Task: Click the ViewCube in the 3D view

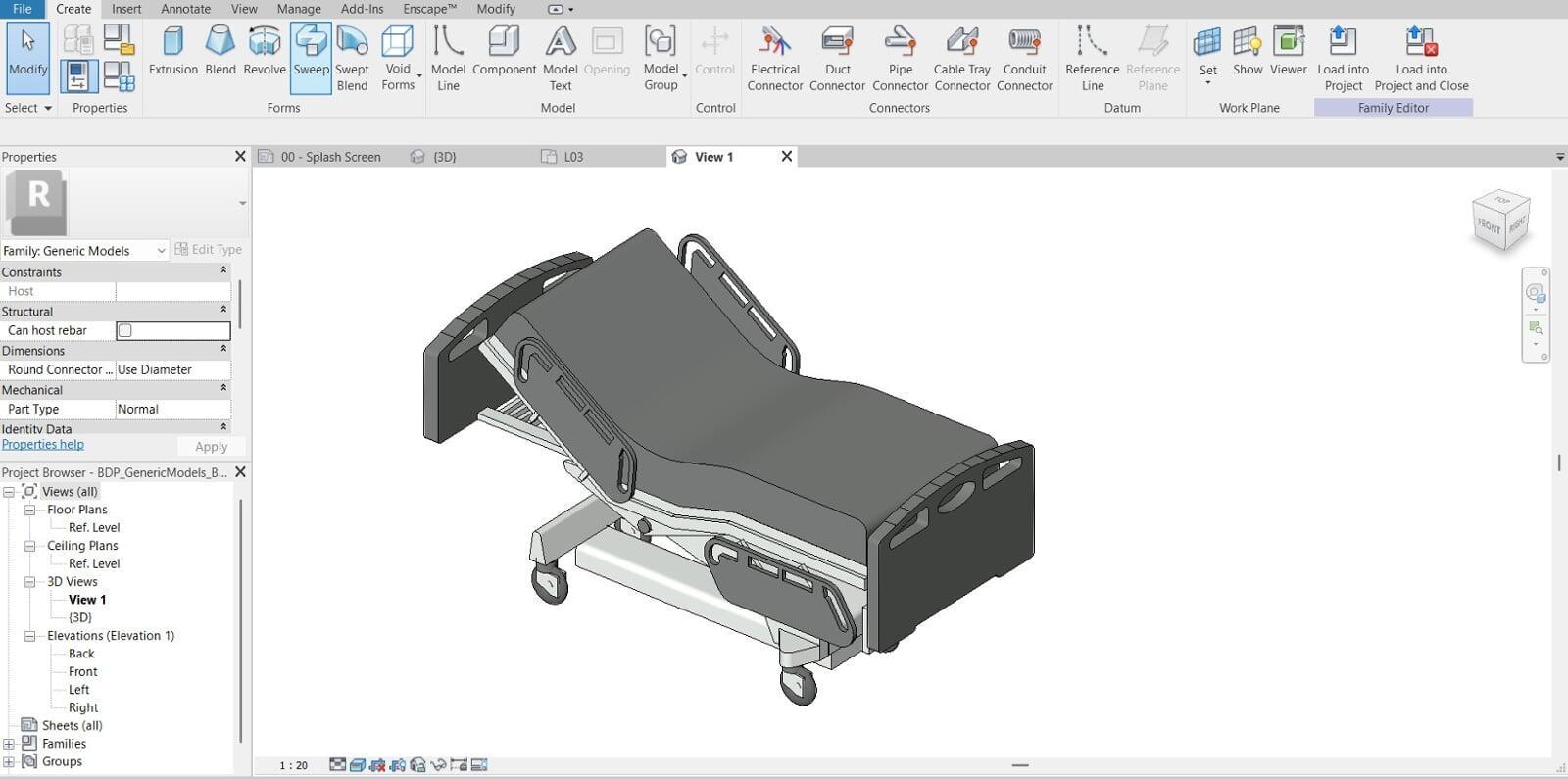Action: 1500,220
